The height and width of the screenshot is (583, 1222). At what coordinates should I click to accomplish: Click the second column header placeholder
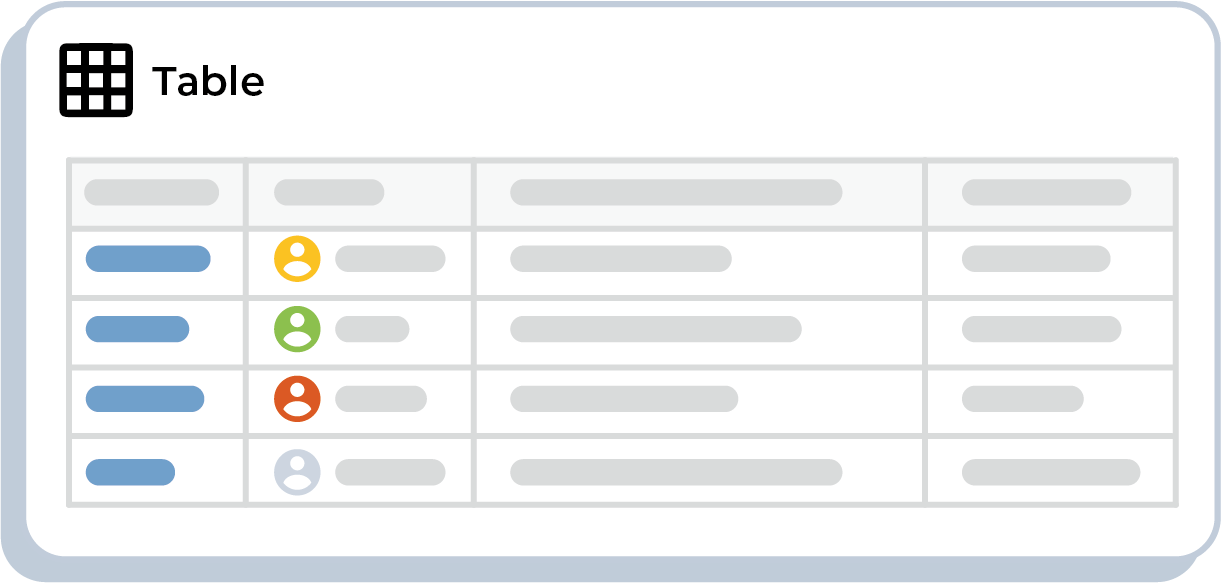click(x=329, y=192)
